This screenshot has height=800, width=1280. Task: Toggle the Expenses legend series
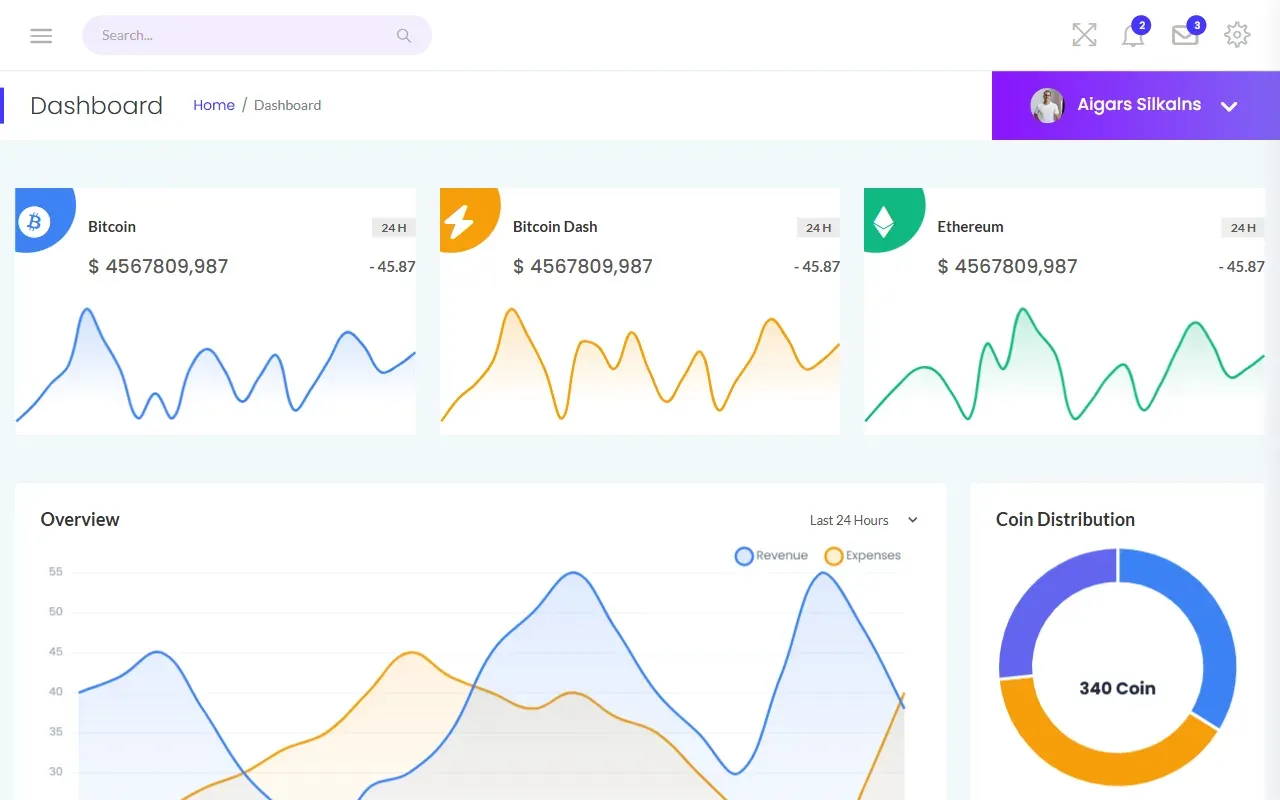click(862, 556)
